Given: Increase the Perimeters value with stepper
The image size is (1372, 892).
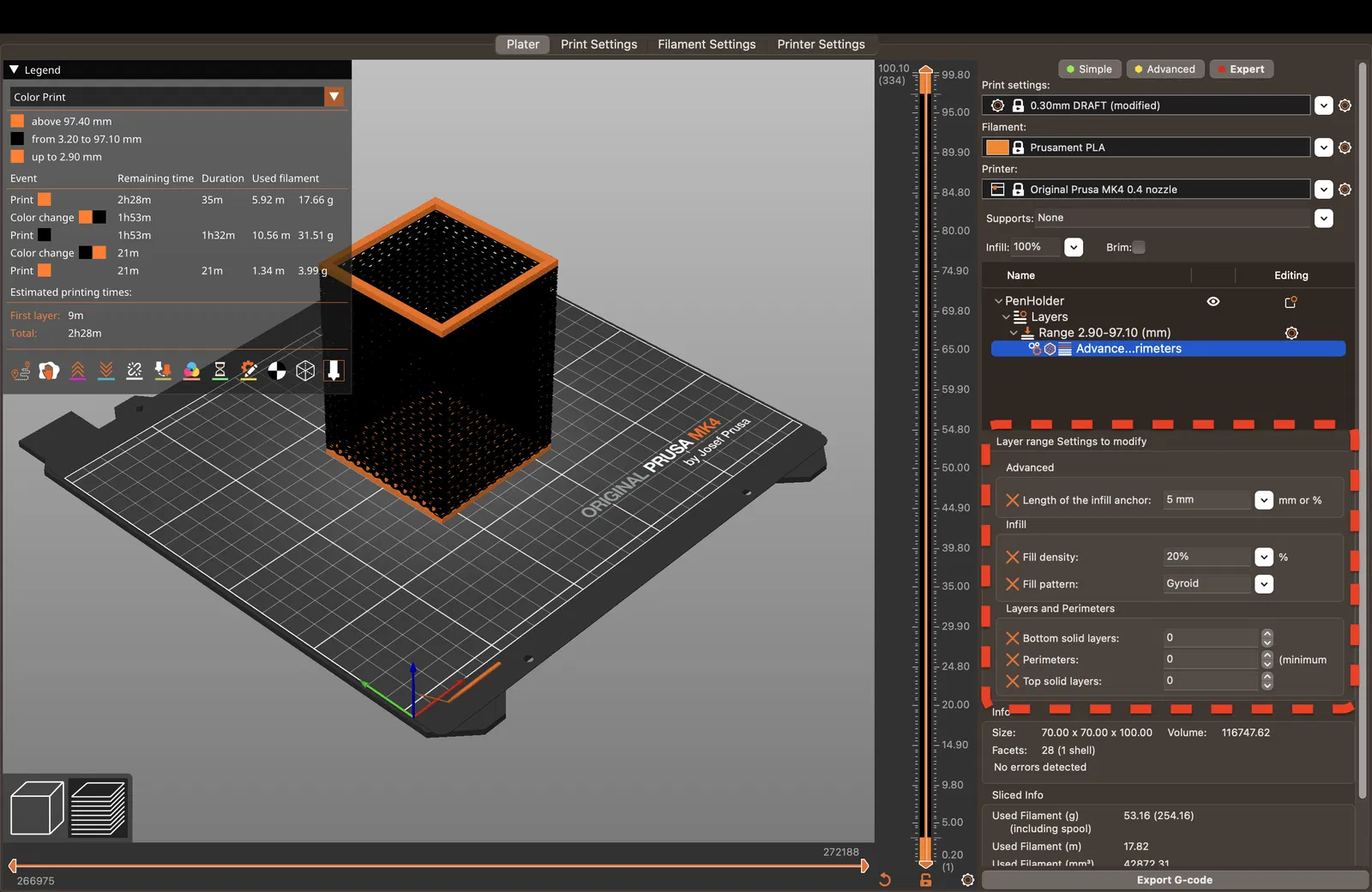Looking at the screenshot, I should (1267, 655).
